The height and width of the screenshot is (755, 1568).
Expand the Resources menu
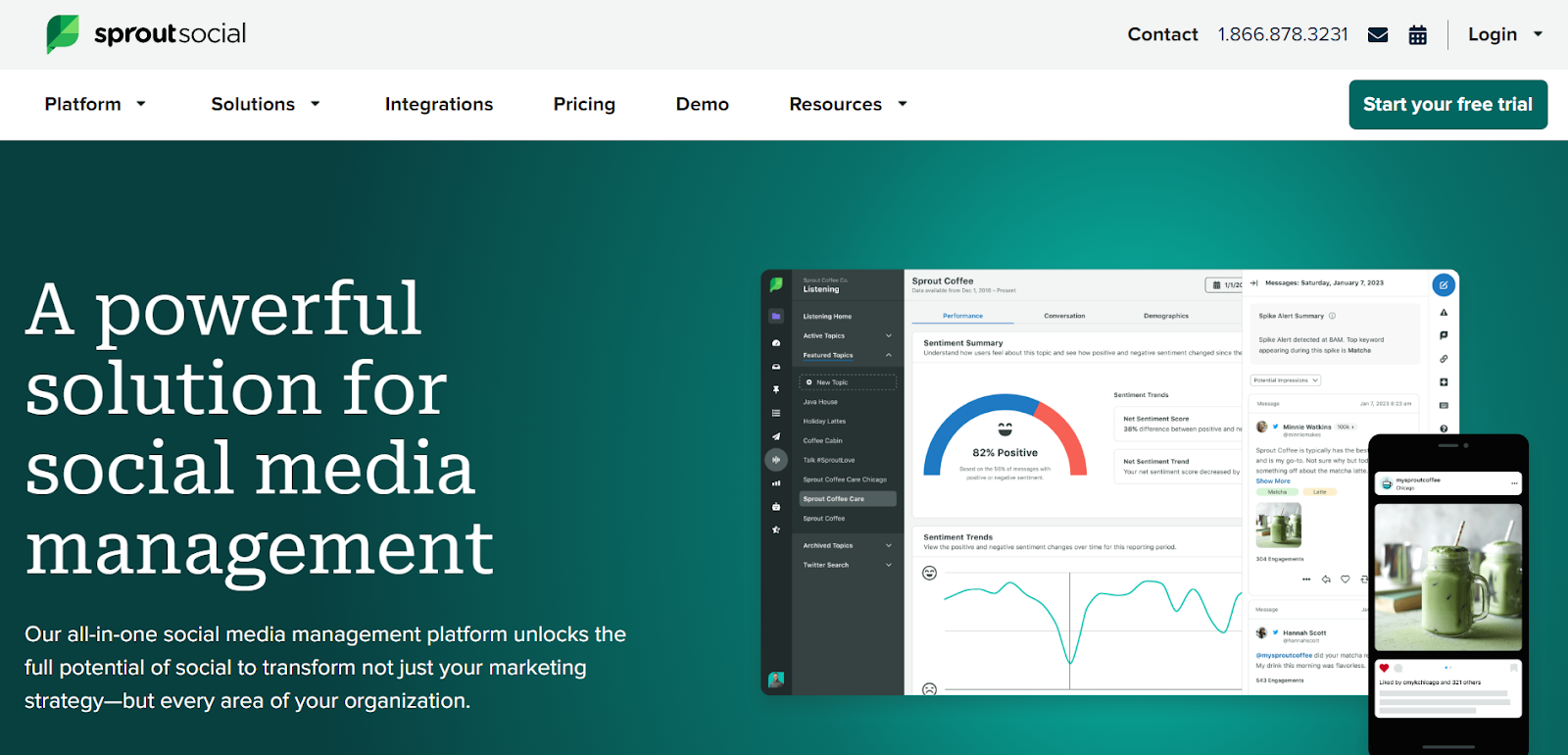coord(849,104)
